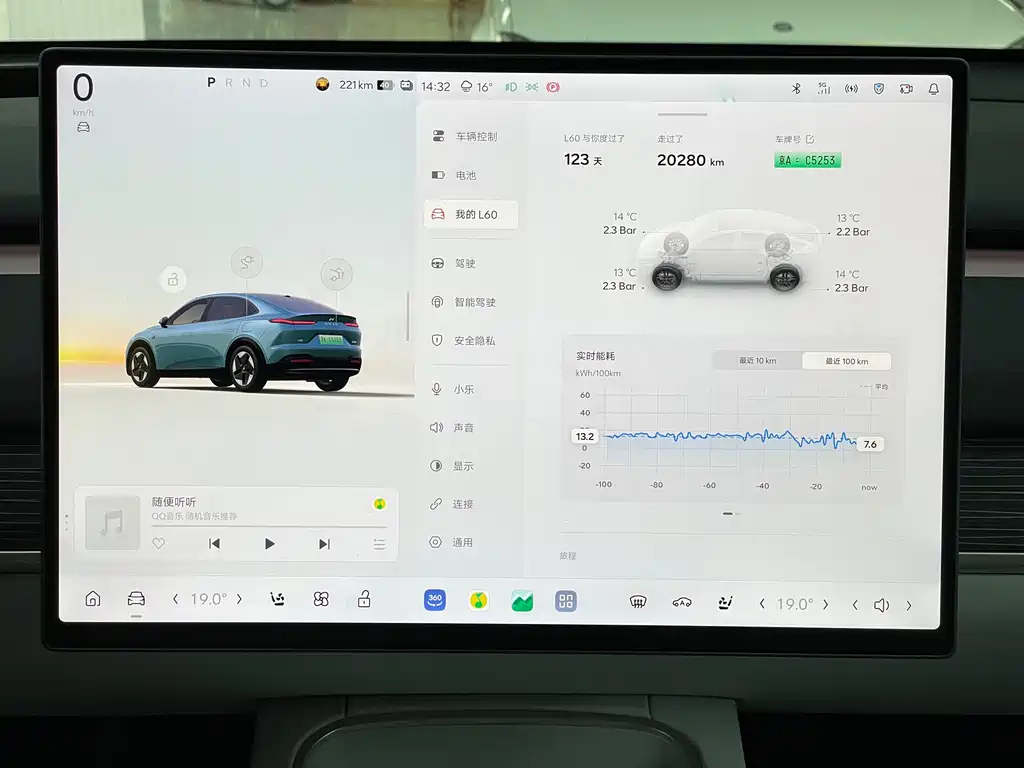Viewport: 1024px width, 768px height.
Task: Open notifications bell in status bar
Action: 933,88
